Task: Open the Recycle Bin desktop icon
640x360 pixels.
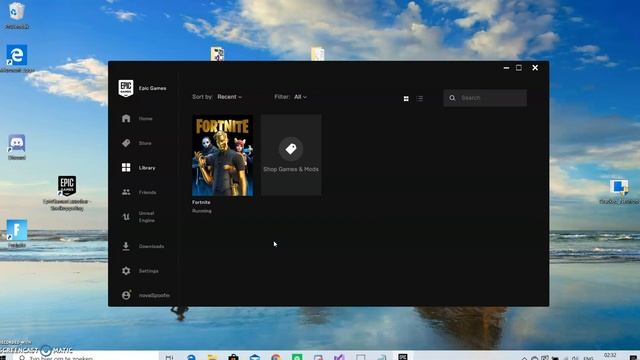Action: [17, 16]
